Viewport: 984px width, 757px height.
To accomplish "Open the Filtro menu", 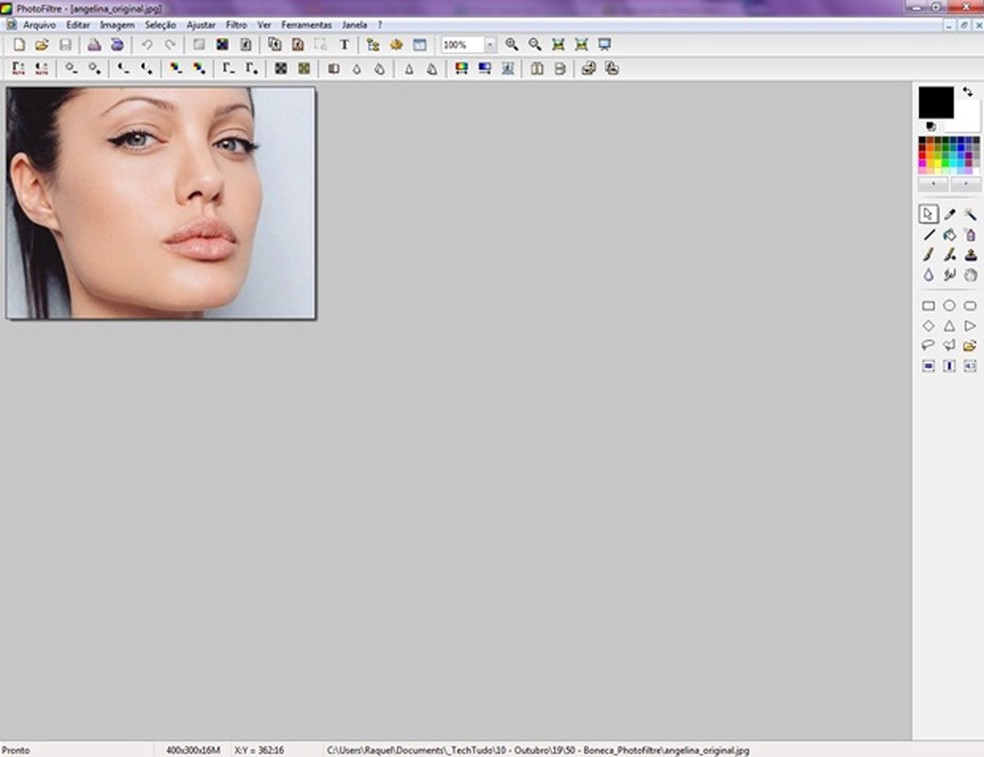I will point(236,24).
